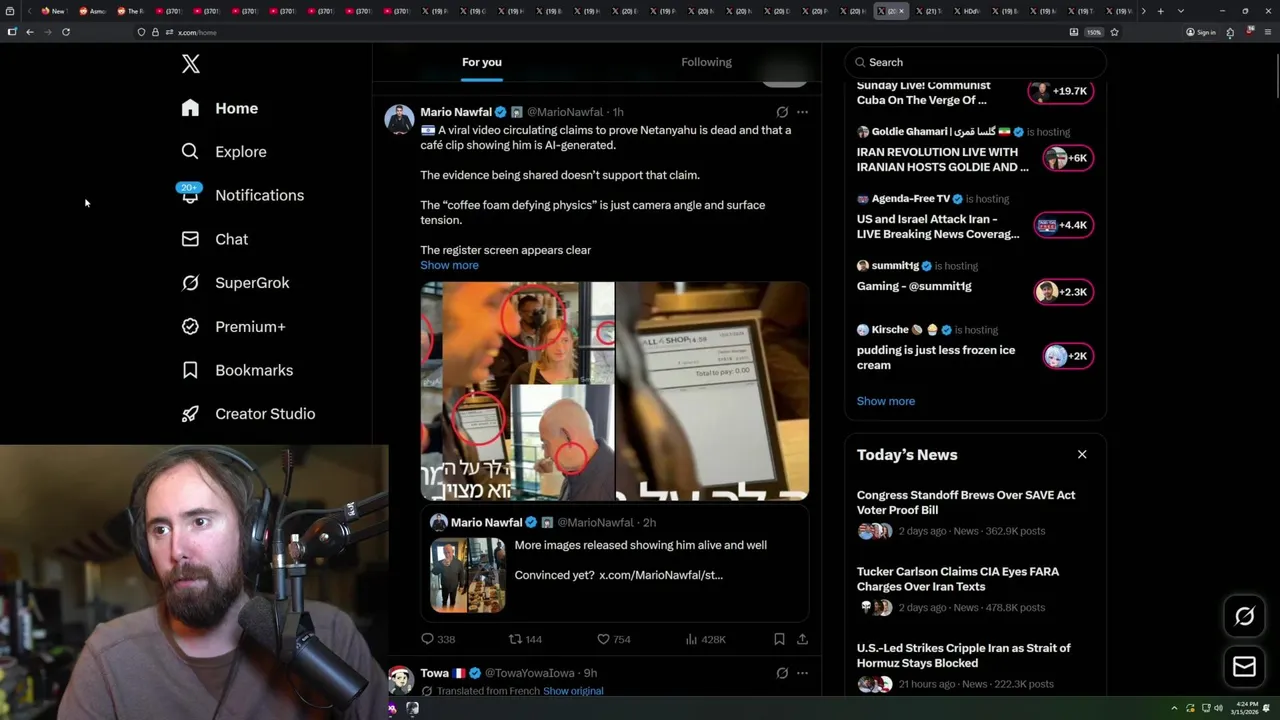Screen dimensions: 1280x720
Task: Switch to the Following tab
Action: click(707, 62)
